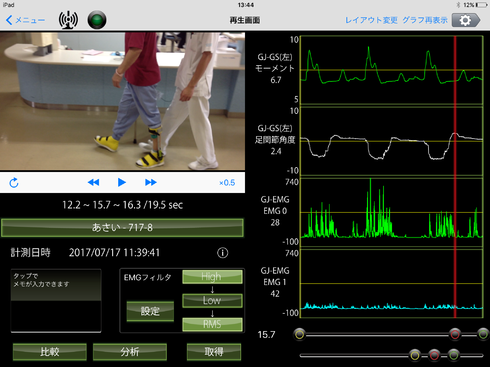Tap the 計測日時 label
This screenshot has width=490, height=367.
[30, 253]
